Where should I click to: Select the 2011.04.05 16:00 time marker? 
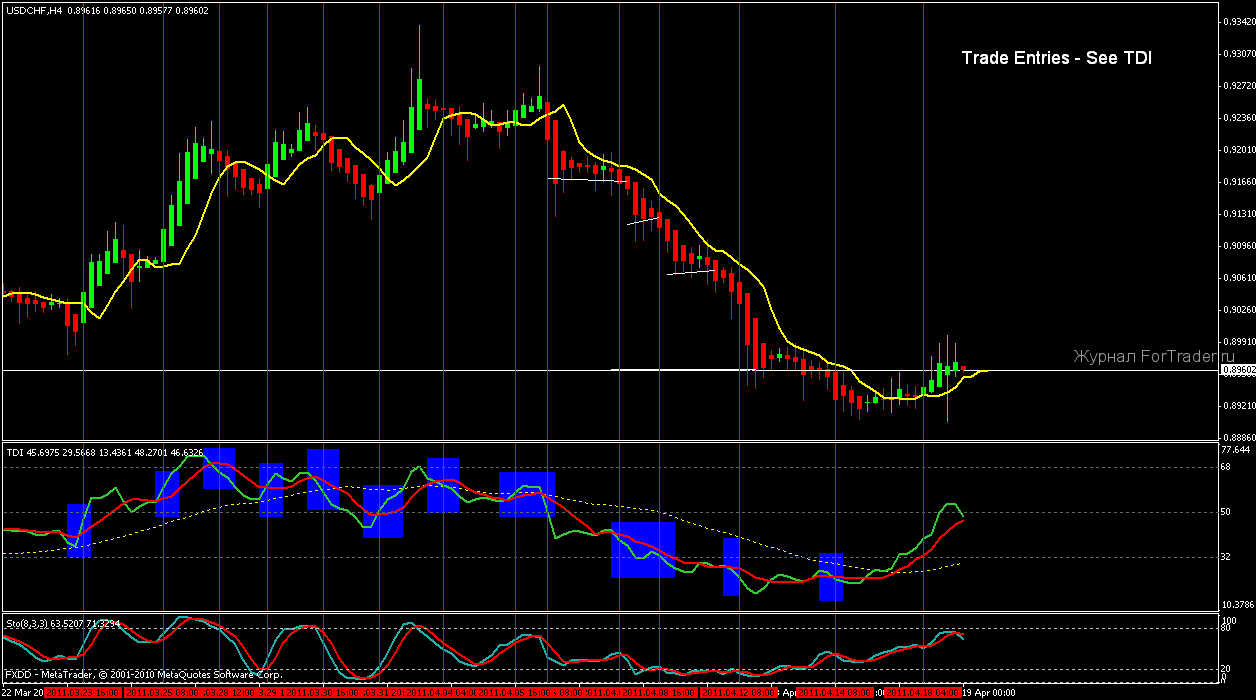(514, 692)
